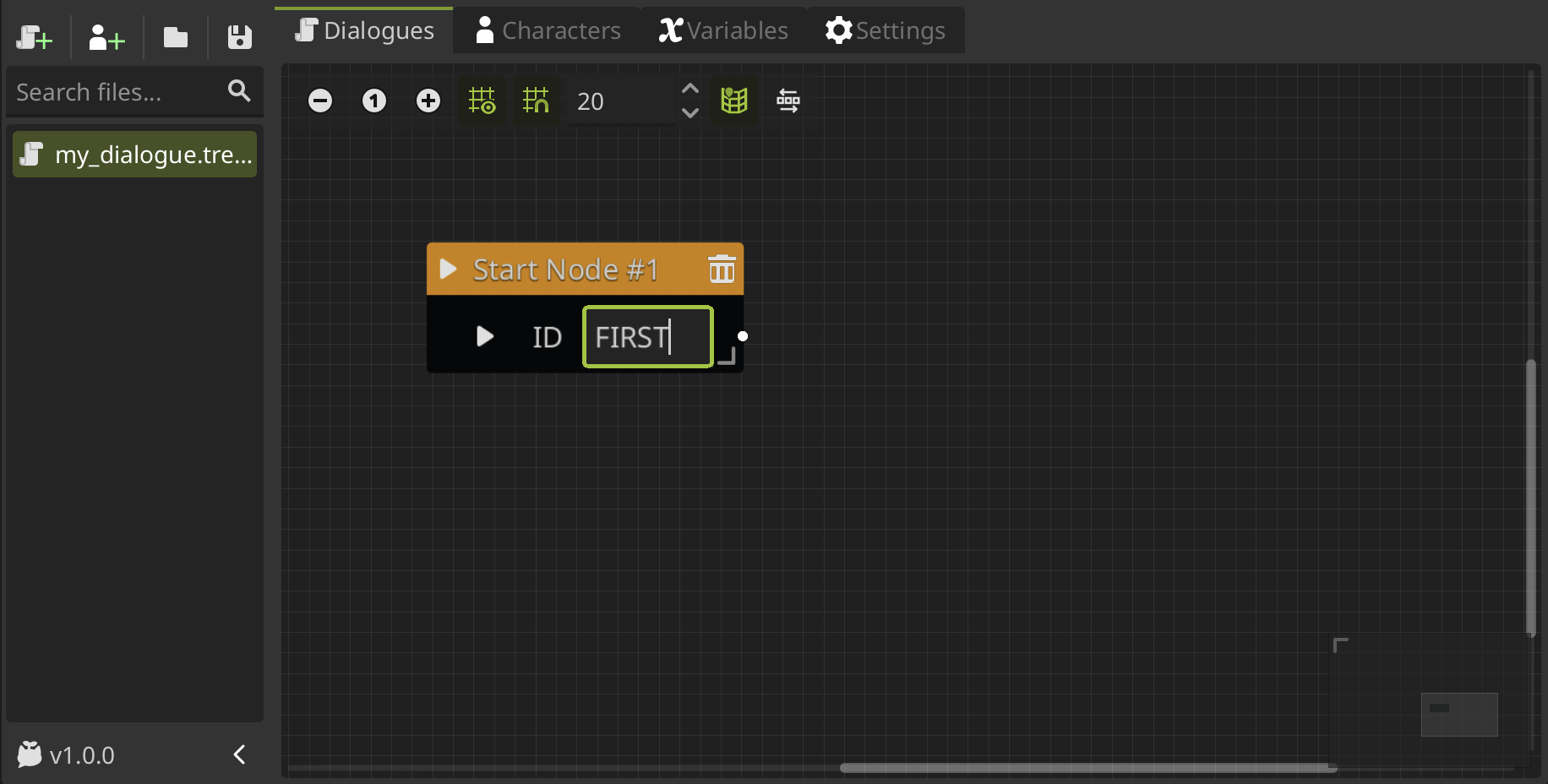
Task: Open a dialogue project folder
Action: (175, 37)
